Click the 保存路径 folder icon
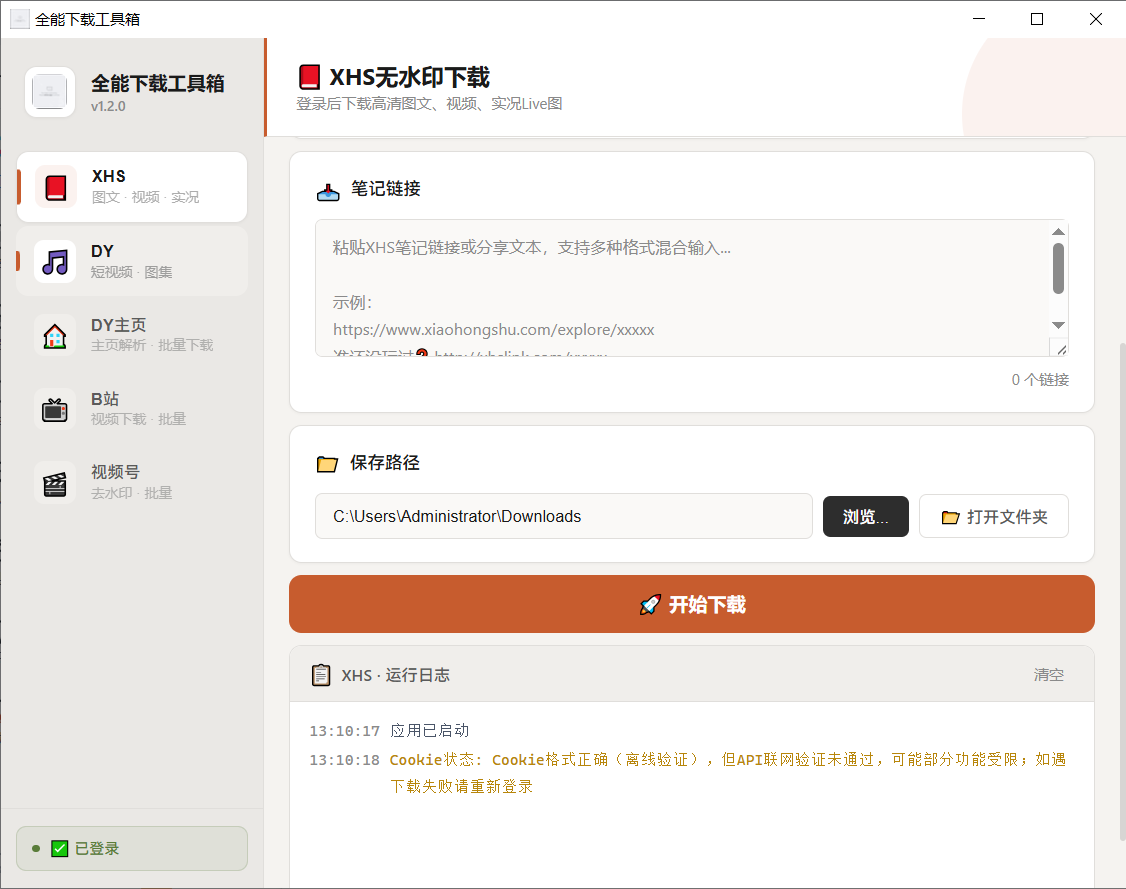Image resolution: width=1126 pixels, height=889 pixels. [327, 464]
